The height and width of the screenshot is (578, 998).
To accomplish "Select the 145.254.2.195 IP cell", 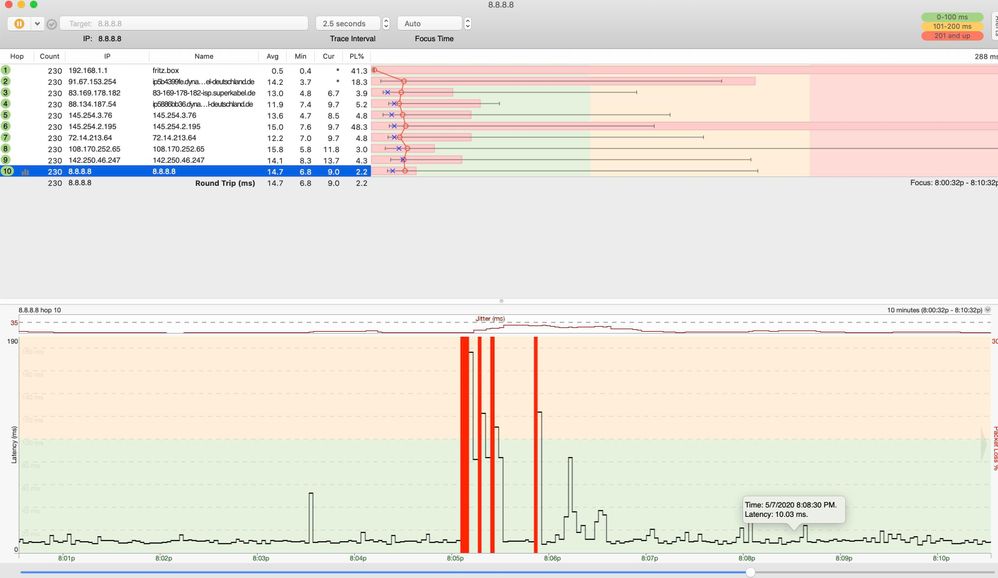I will point(92,127).
